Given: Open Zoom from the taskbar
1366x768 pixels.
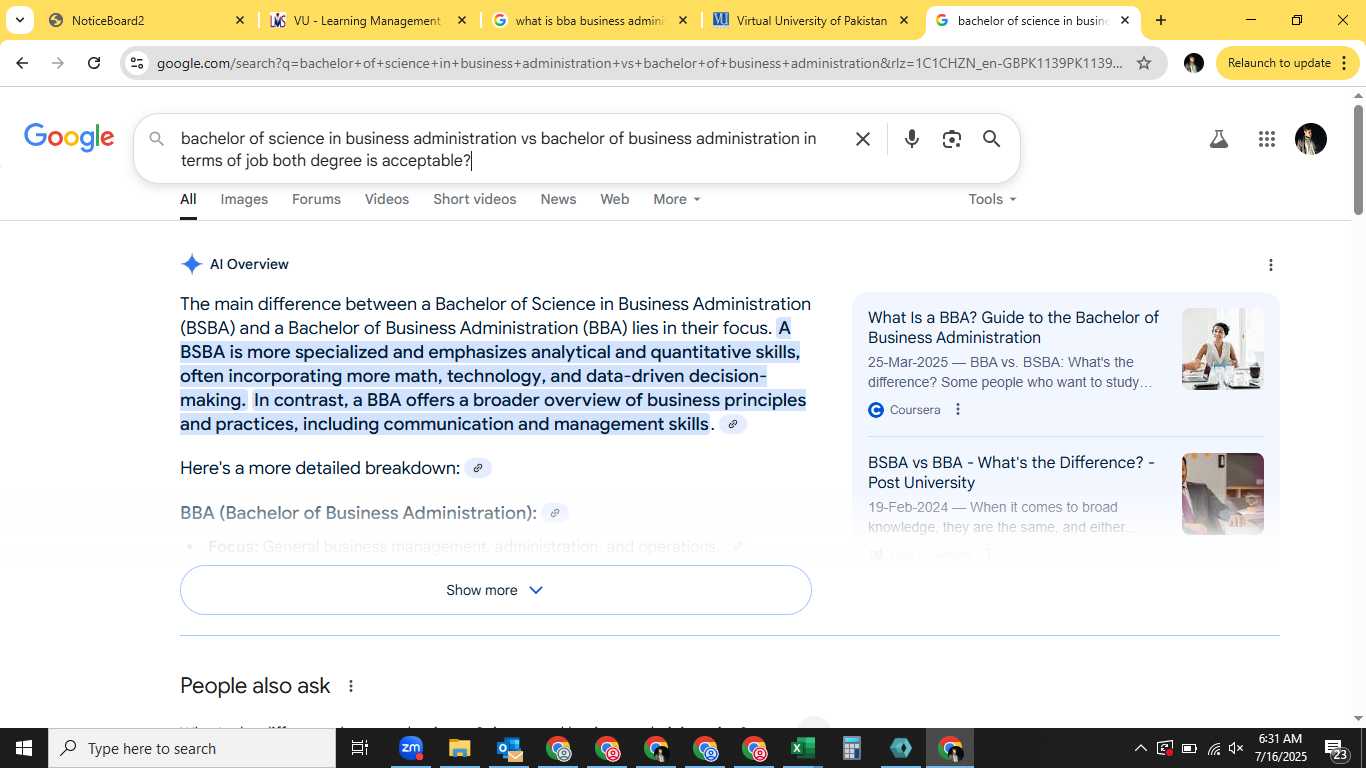Looking at the screenshot, I should pos(411,748).
